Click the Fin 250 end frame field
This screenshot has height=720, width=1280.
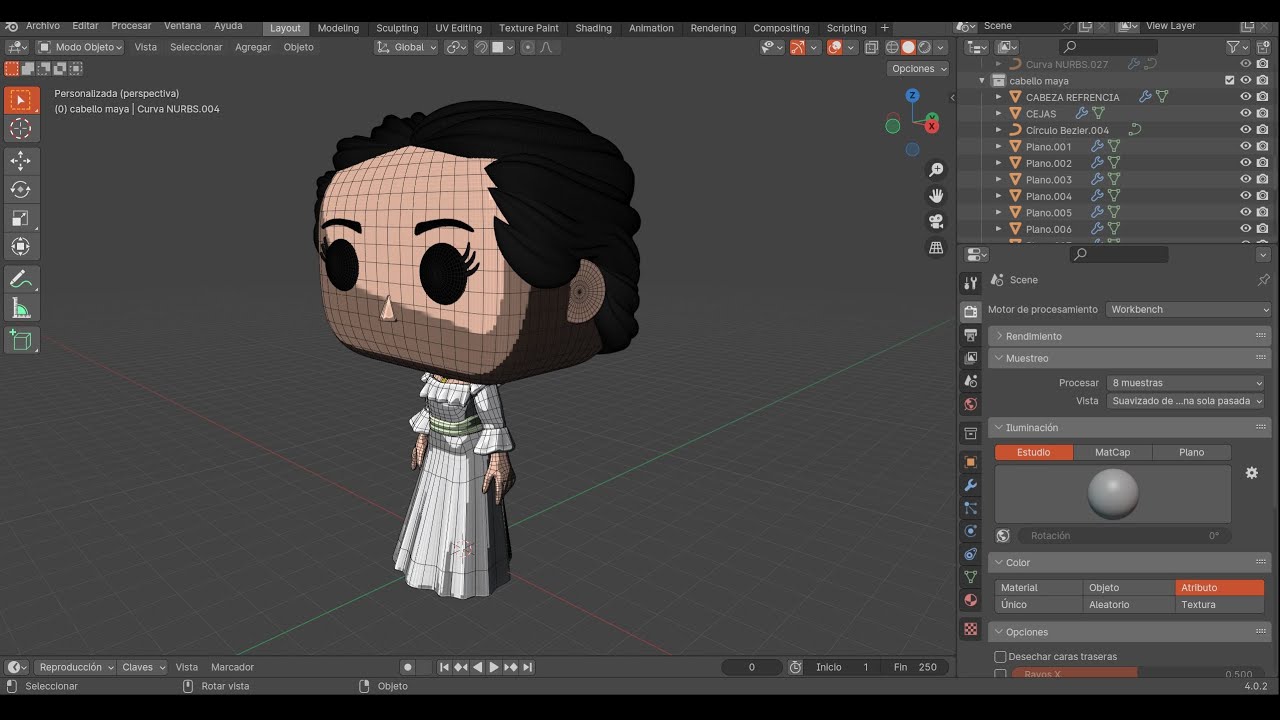click(916, 667)
